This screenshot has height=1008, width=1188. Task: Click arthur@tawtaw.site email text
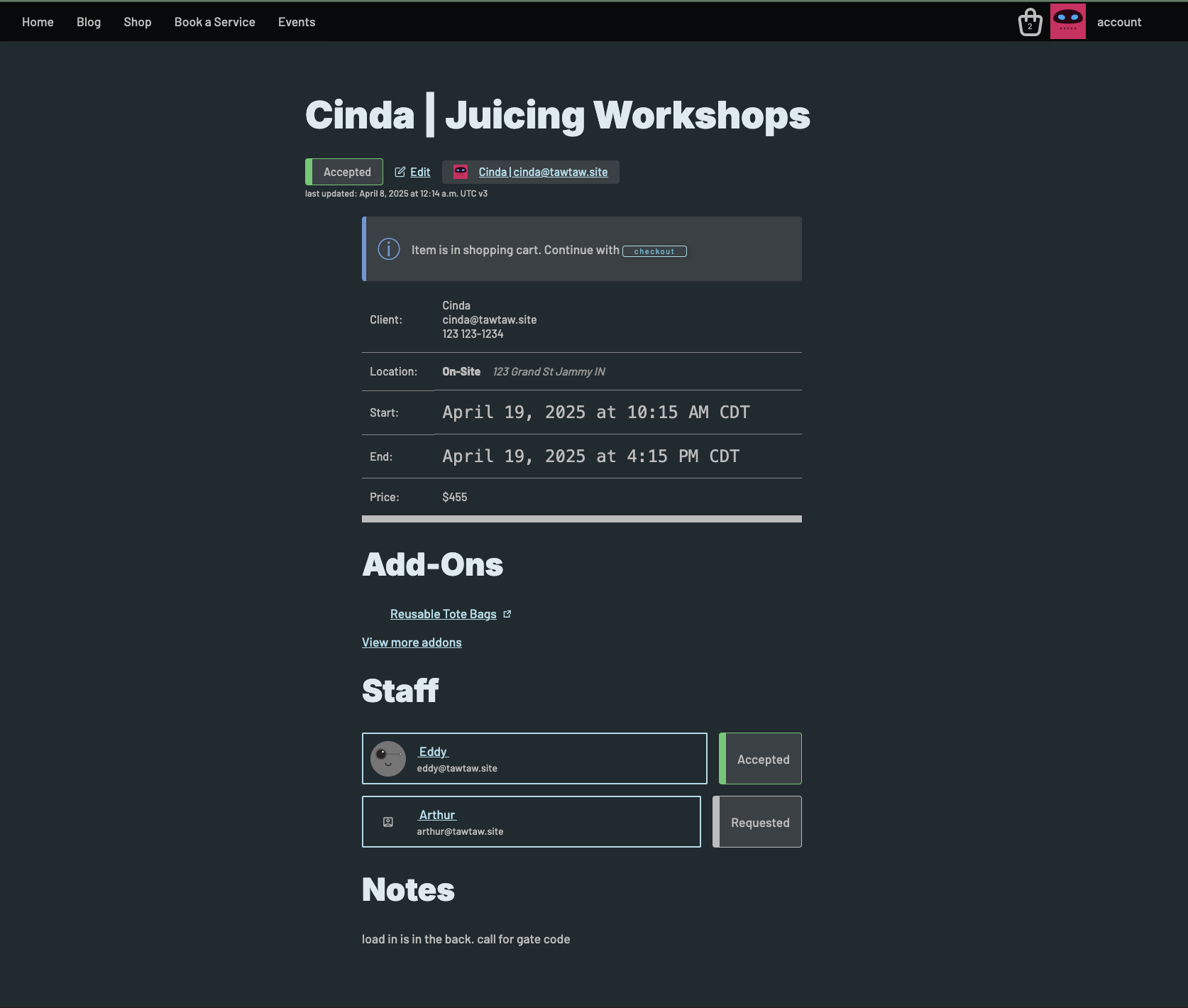click(x=460, y=831)
